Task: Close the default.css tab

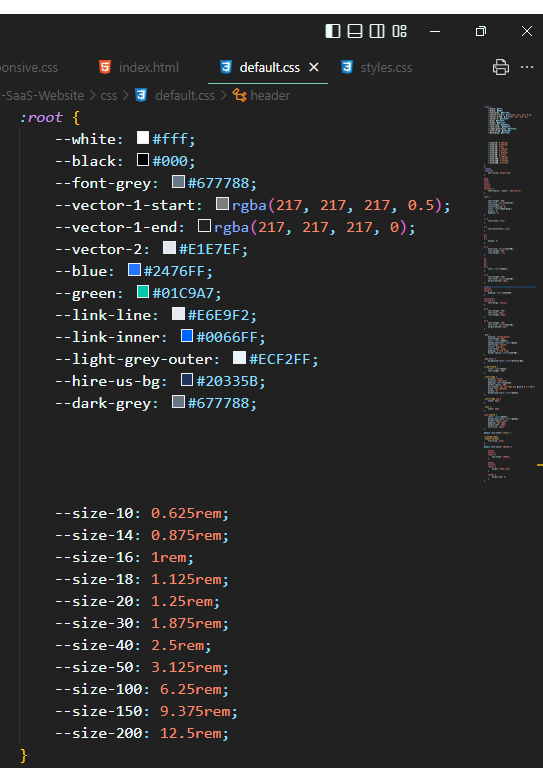Action: tap(314, 67)
